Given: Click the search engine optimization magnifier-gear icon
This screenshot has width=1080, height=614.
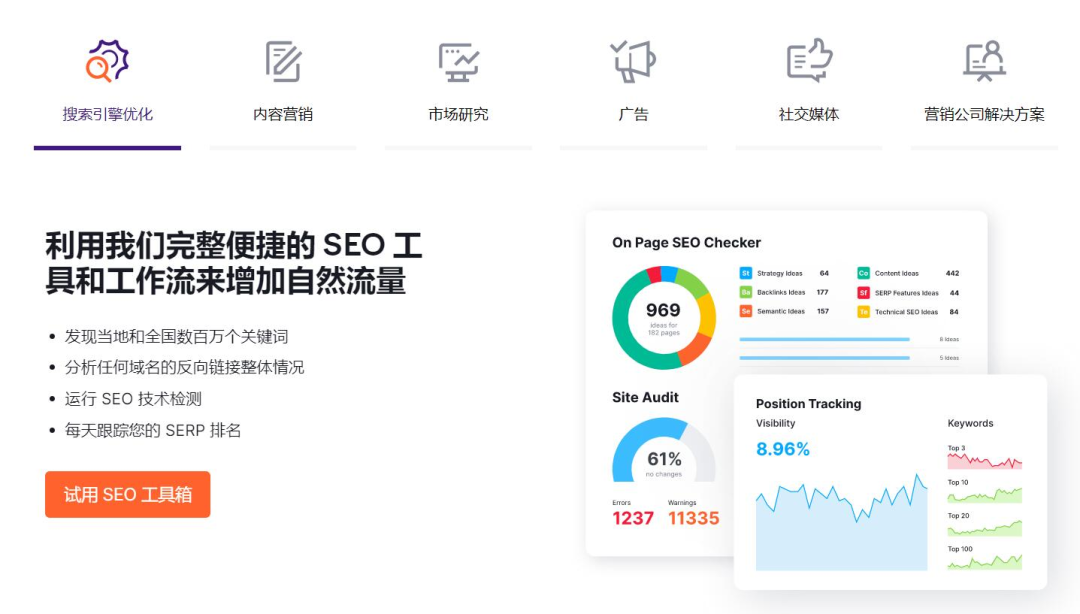Looking at the screenshot, I should (107, 61).
